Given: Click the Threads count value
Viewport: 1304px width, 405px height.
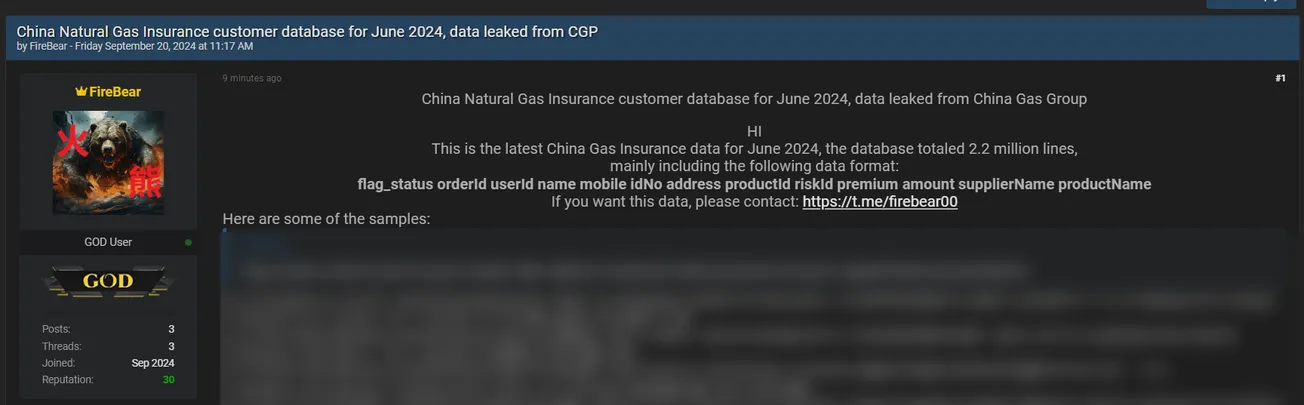Looking at the screenshot, I should (171, 346).
